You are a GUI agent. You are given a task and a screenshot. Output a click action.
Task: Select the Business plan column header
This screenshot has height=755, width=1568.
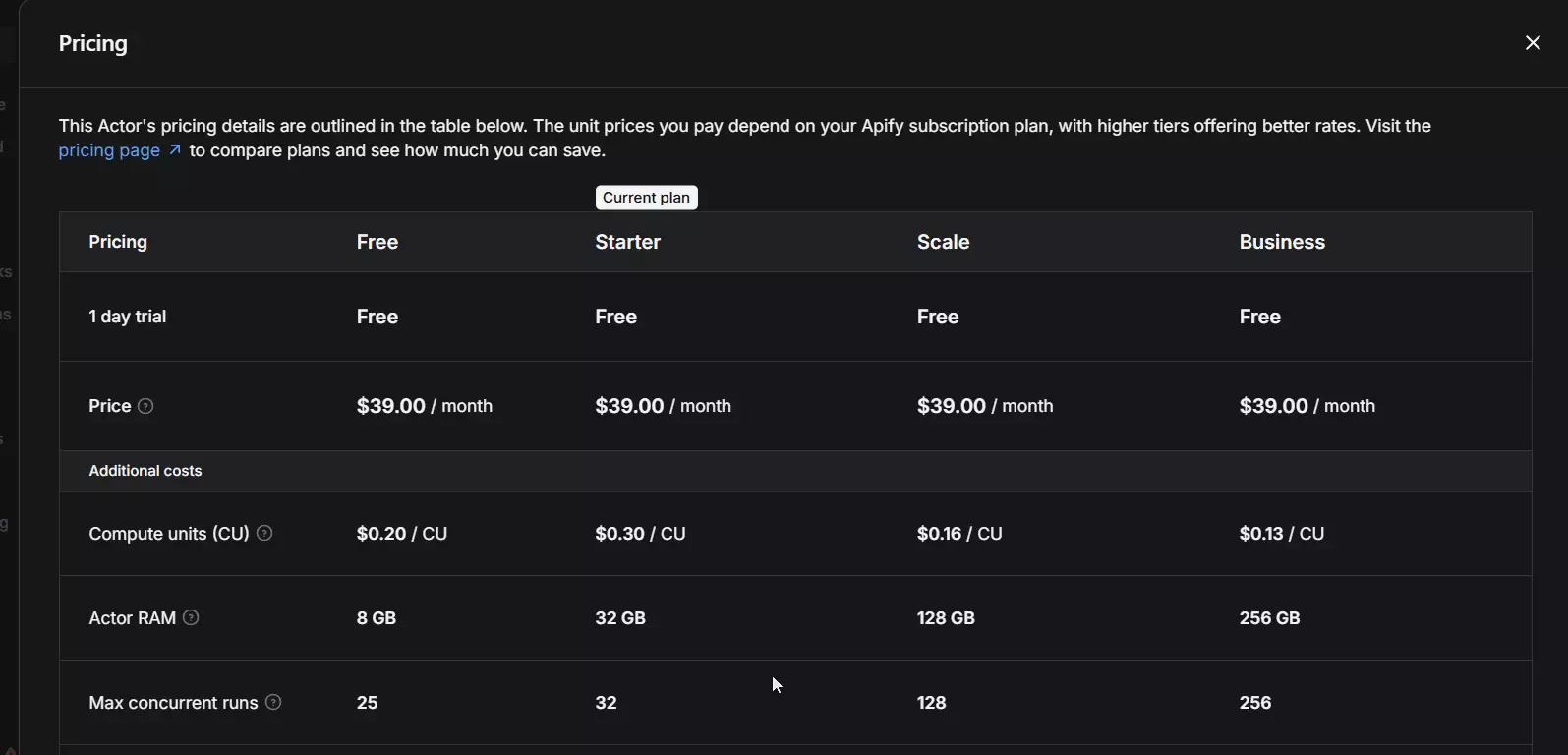[1282, 242]
